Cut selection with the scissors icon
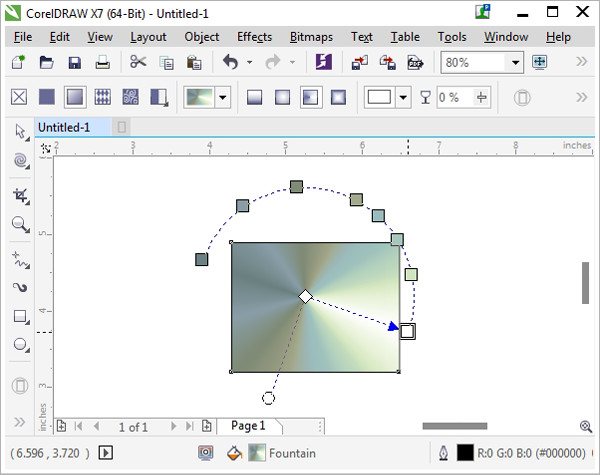 point(138,62)
